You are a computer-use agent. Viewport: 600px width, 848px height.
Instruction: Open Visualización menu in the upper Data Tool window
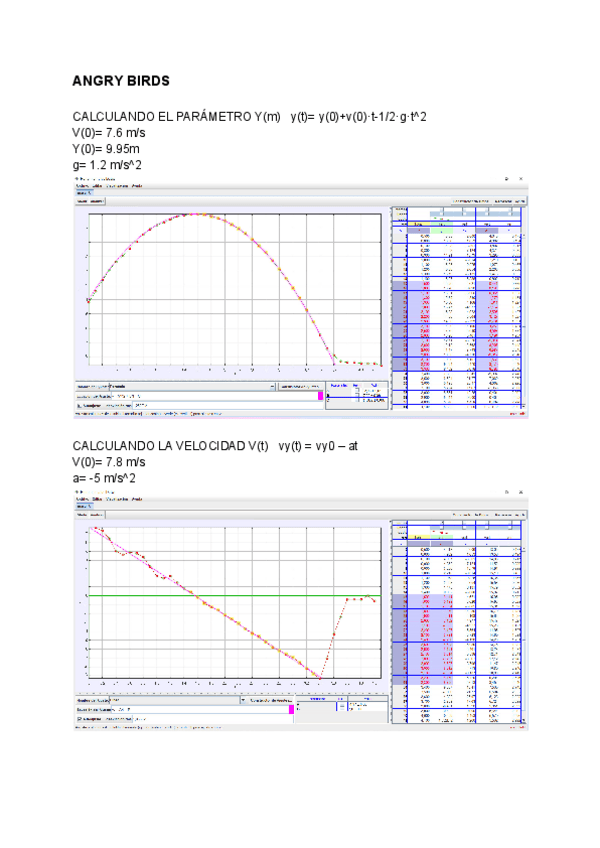[x=116, y=187]
